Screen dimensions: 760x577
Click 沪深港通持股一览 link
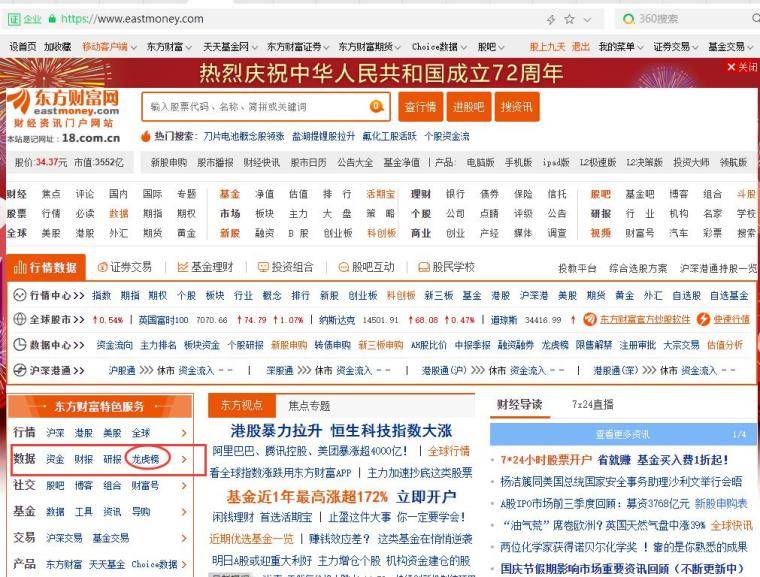[x=718, y=268]
